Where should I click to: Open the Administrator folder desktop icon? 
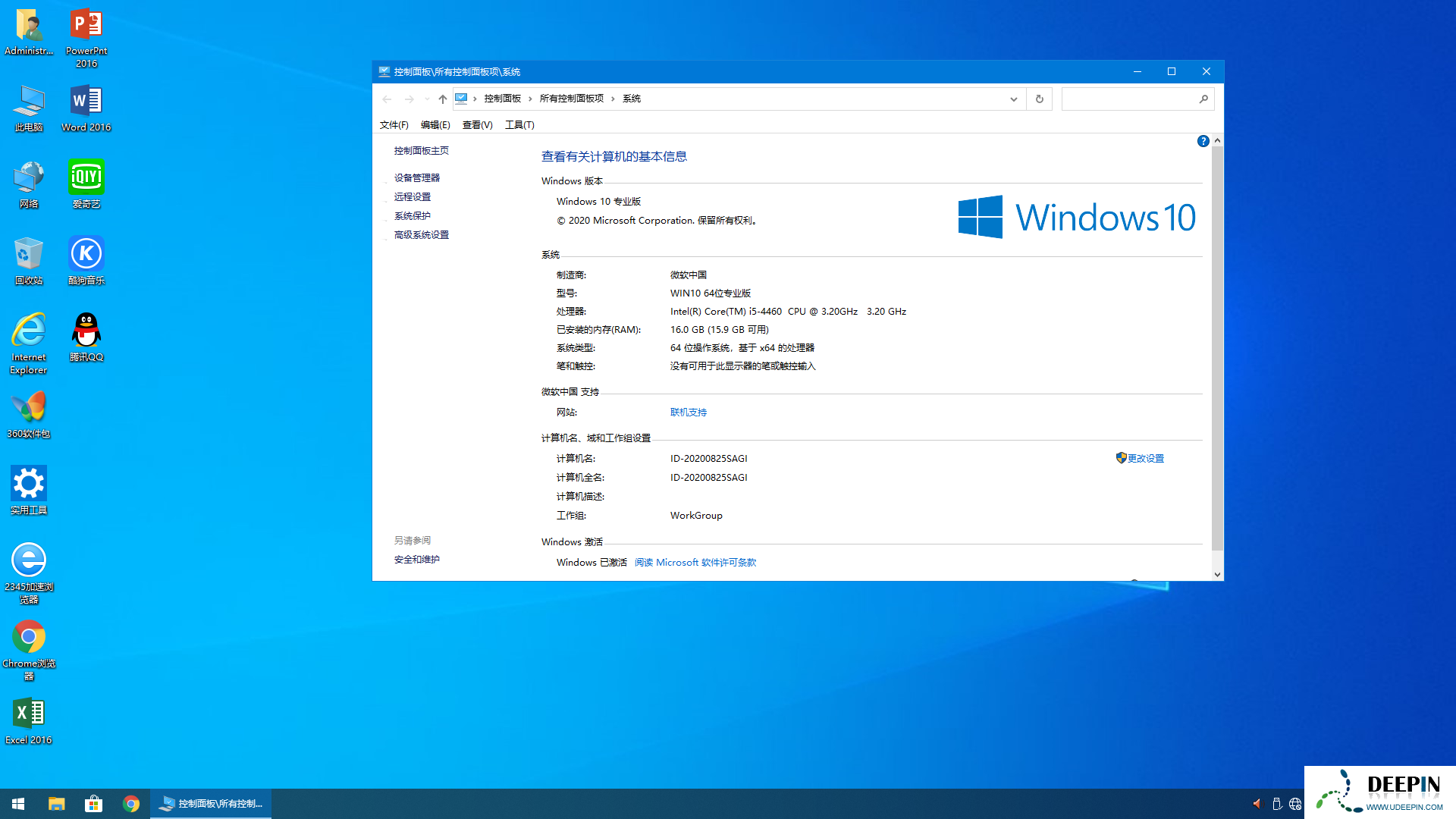point(29,32)
